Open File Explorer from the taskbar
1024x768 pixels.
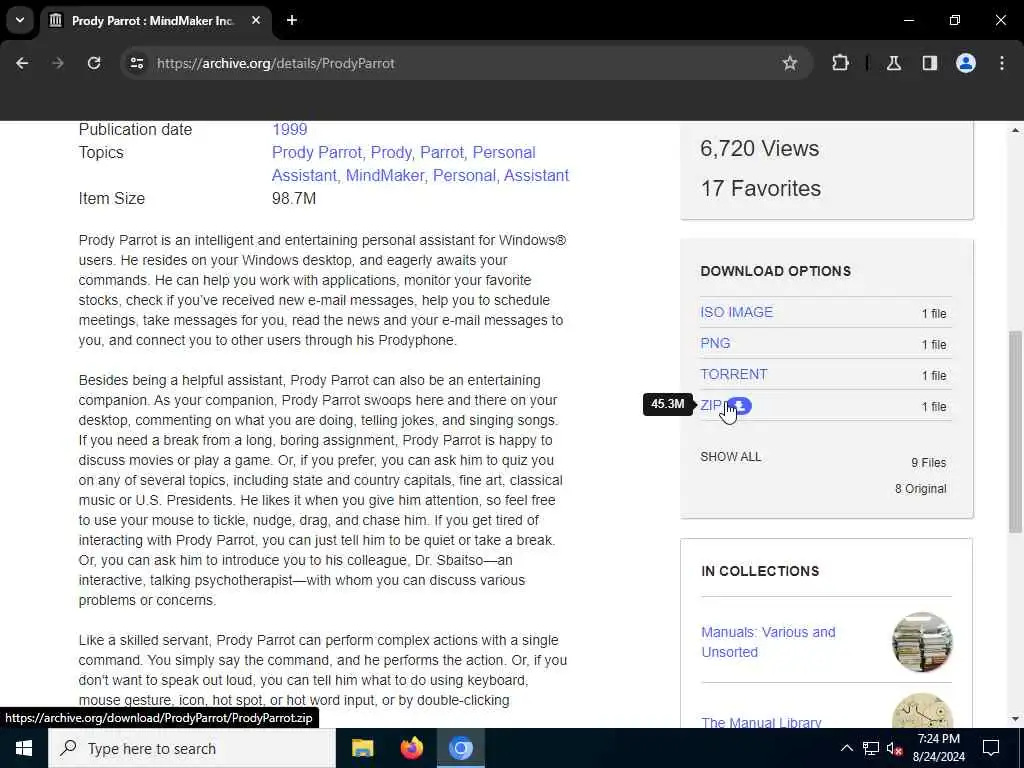pyautogui.click(x=362, y=748)
